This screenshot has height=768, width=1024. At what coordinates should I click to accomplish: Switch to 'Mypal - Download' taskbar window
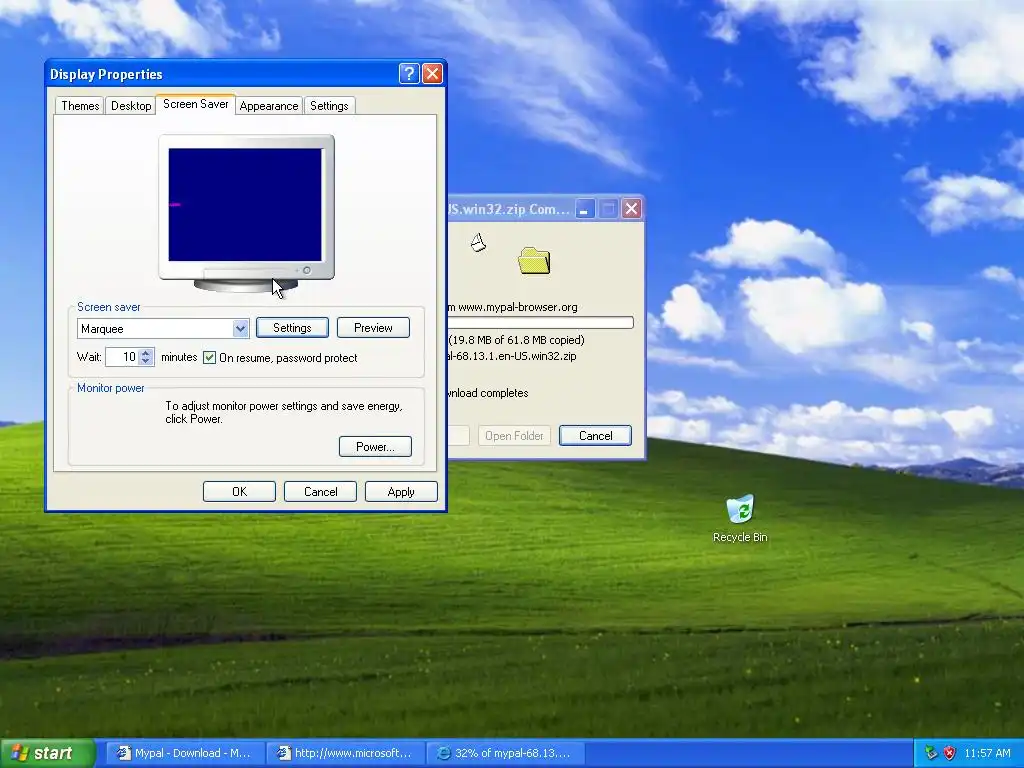pyautogui.click(x=185, y=753)
